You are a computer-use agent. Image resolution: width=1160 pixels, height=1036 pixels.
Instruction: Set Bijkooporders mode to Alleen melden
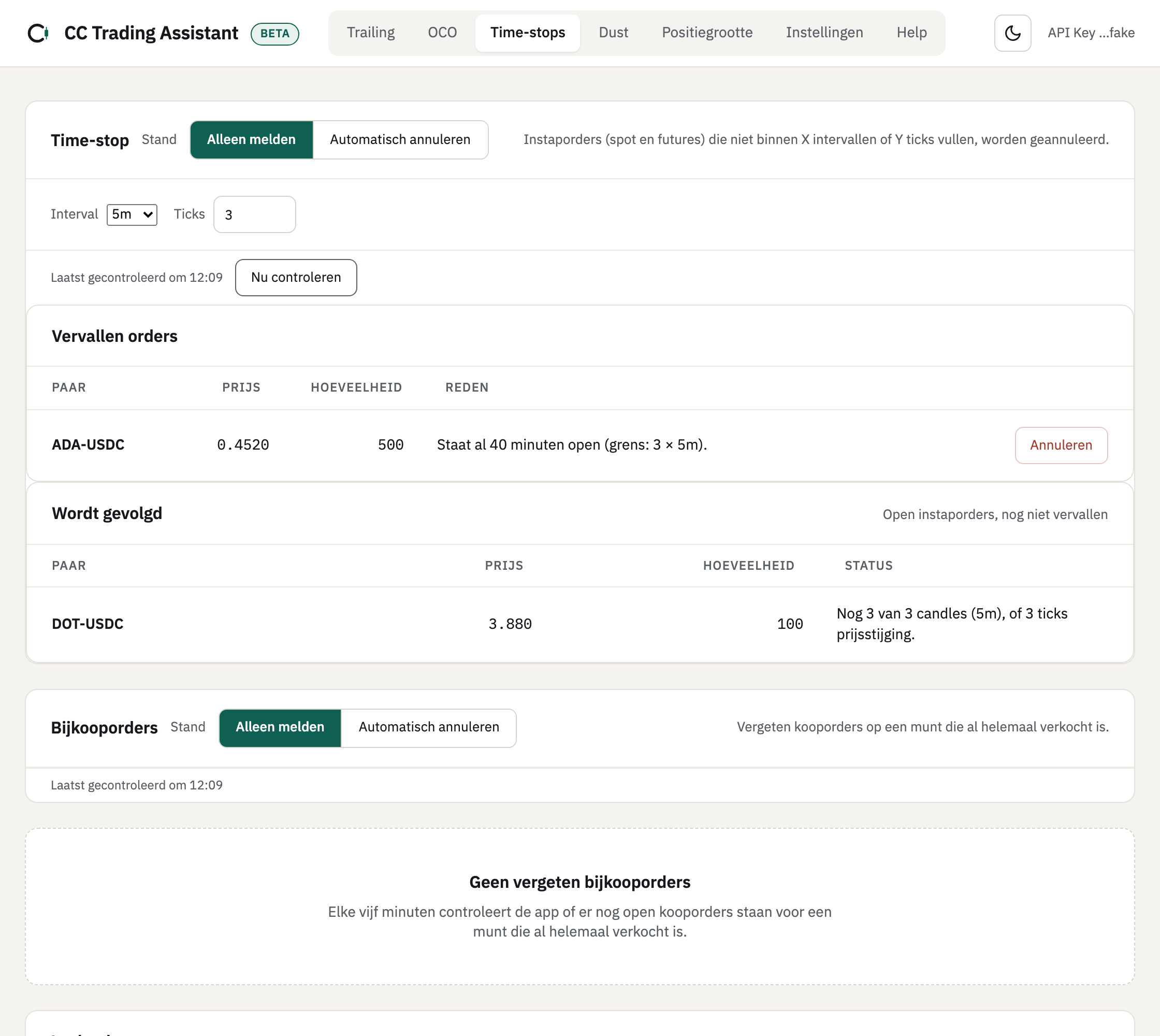coord(280,727)
